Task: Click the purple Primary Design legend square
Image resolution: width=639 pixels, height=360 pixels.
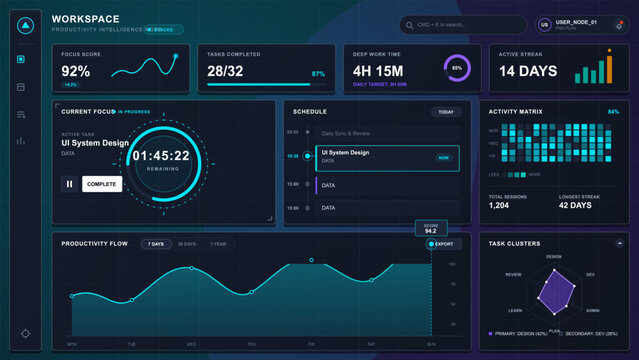Action: (490, 333)
